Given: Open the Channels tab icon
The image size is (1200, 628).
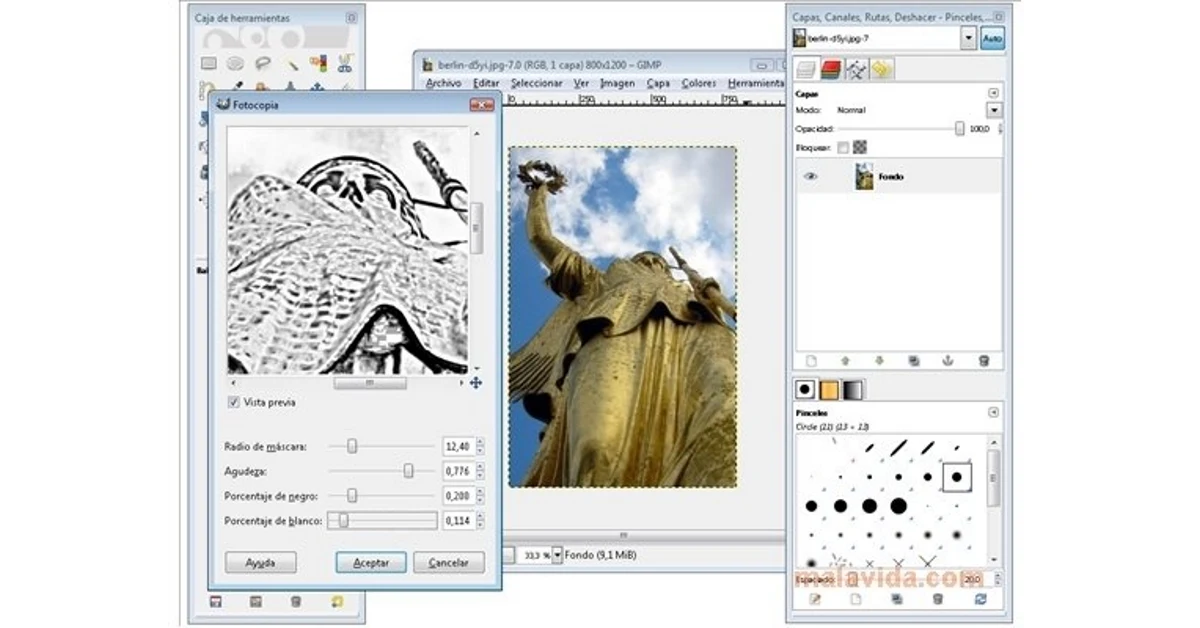Looking at the screenshot, I should (830, 69).
